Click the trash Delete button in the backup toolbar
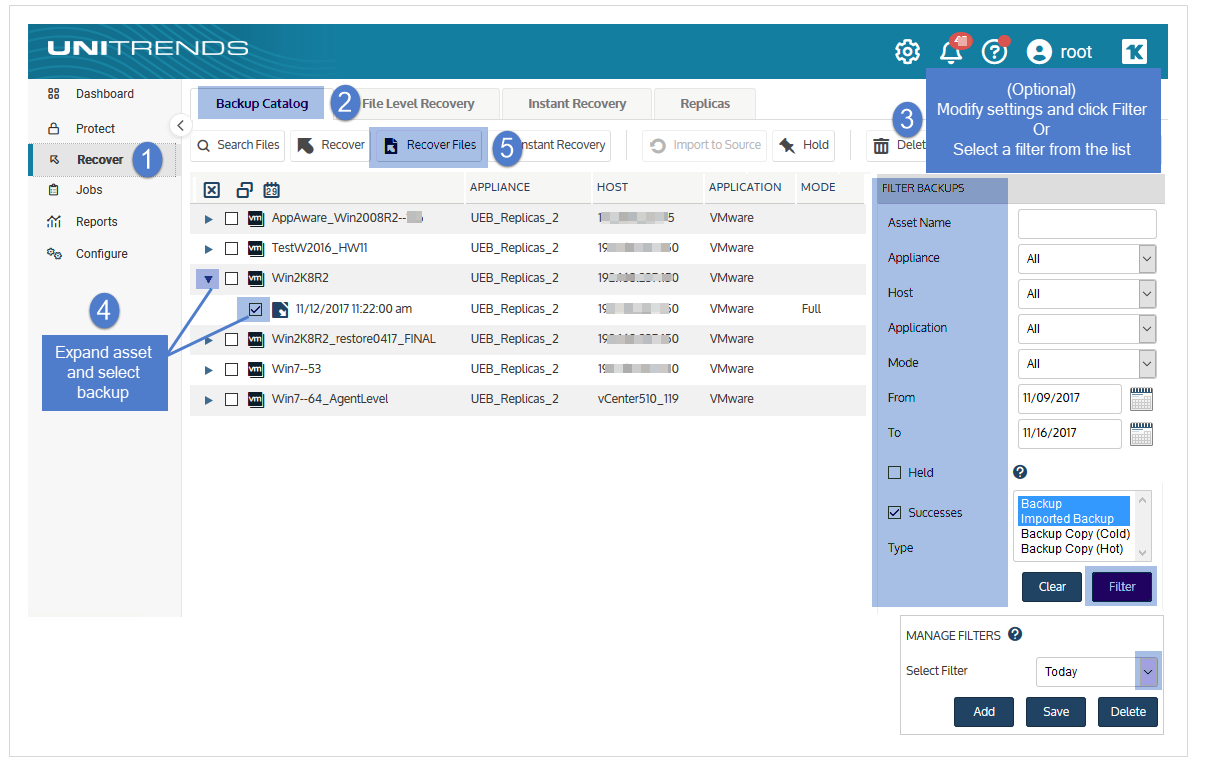Image resolution: width=1214 pixels, height=780 pixels. 897,145
